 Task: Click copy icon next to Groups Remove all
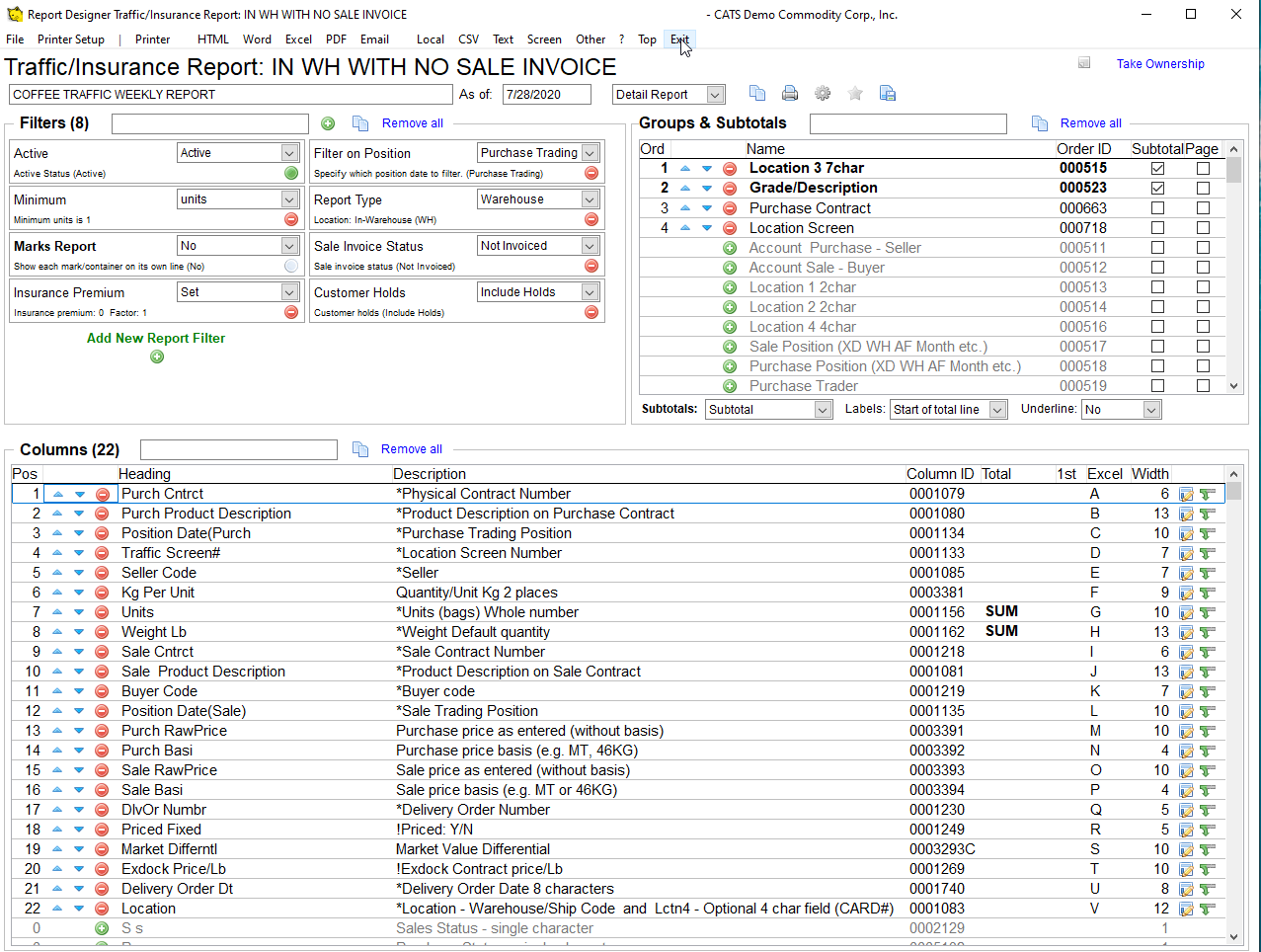click(1040, 123)
